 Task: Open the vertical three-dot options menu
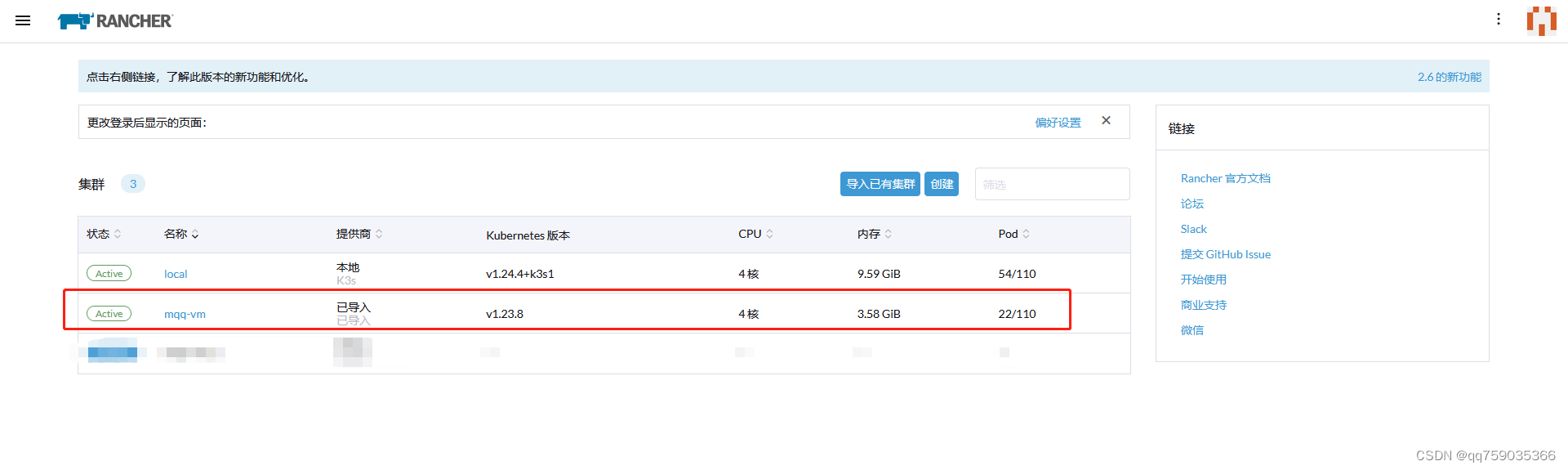(1499, 19)
